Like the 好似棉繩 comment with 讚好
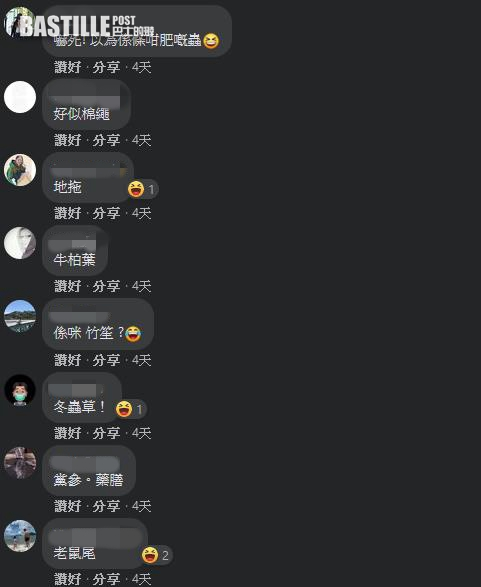This screenshot has width=481, height=587. click(x=68, y=140)
